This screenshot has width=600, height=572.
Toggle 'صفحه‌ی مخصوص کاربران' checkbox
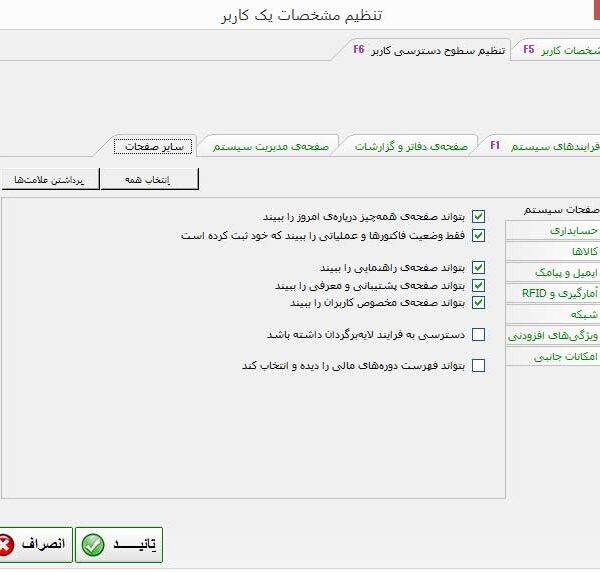click(478, 303)
